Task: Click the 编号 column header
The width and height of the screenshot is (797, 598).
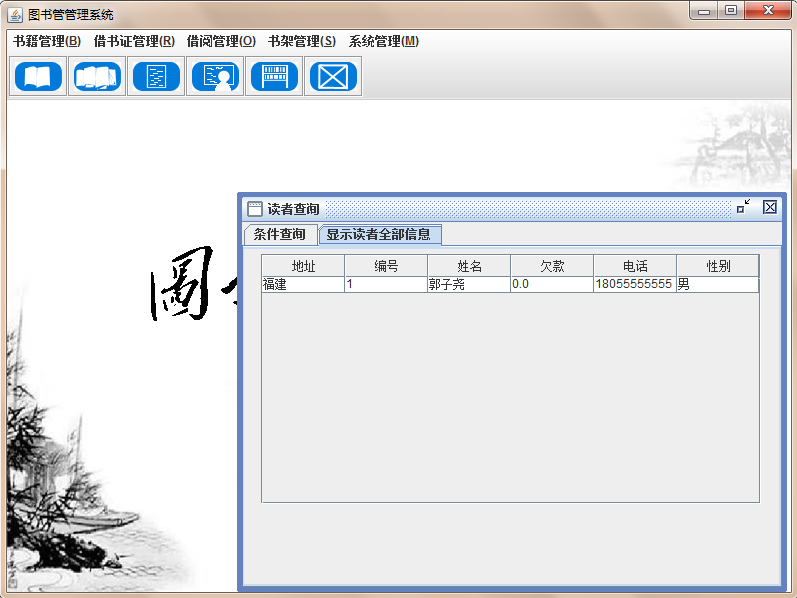Action: (386, 266)
